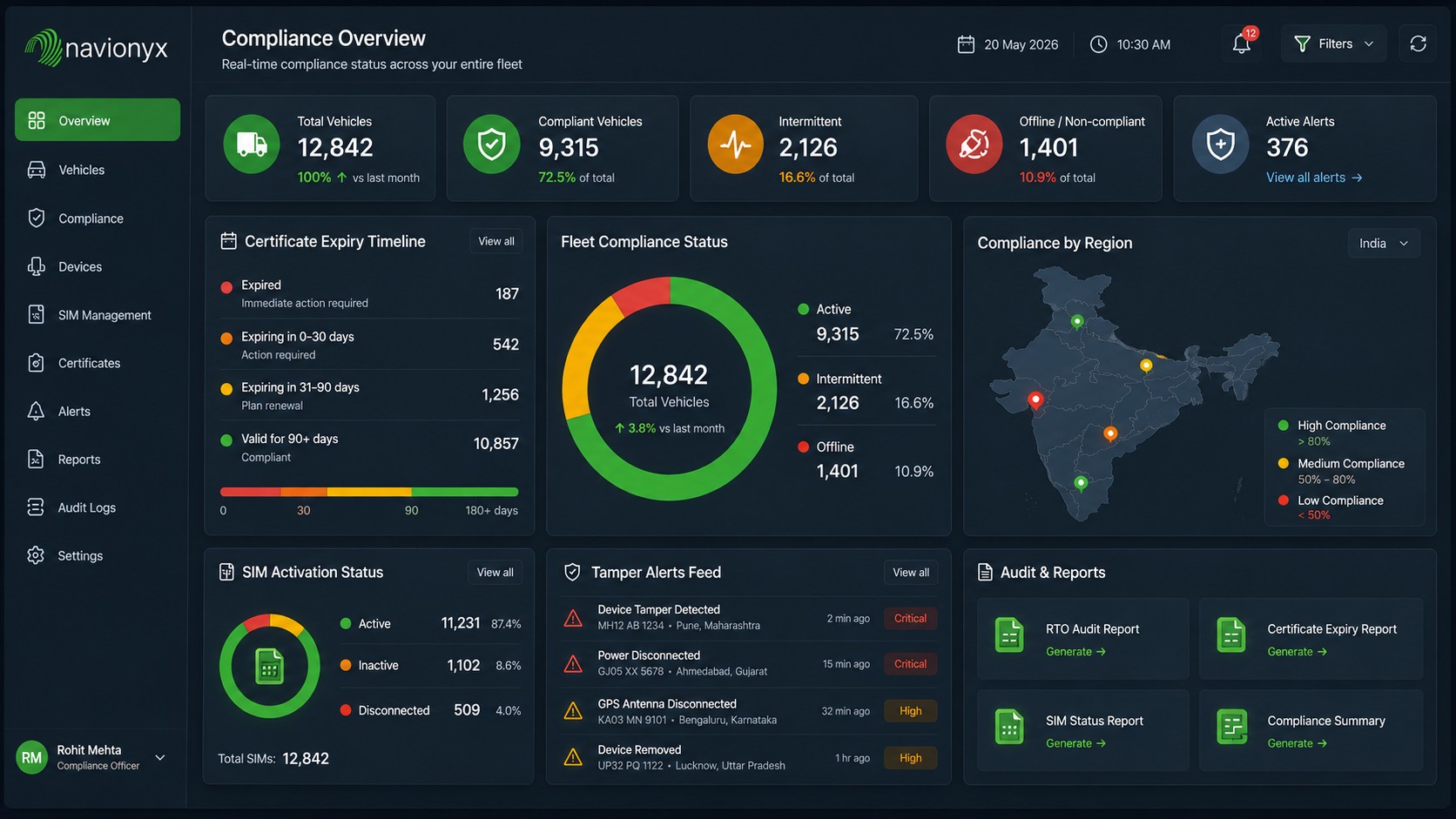Click the Disconnected SIM status row
The height and width of the screenshot is (819, 1456).
click(x=430, y=710)
